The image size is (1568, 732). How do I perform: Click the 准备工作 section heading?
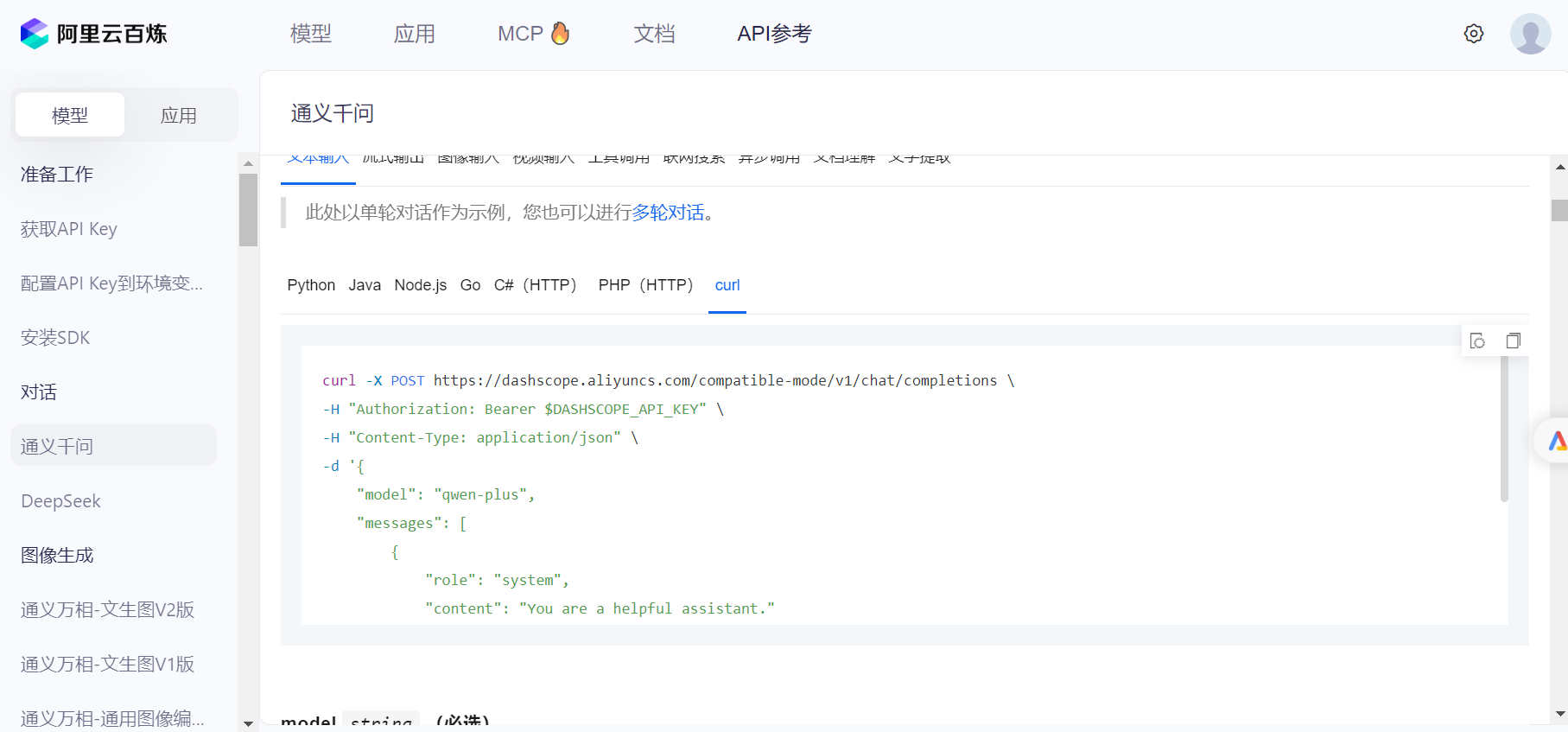tap(57, 175)
